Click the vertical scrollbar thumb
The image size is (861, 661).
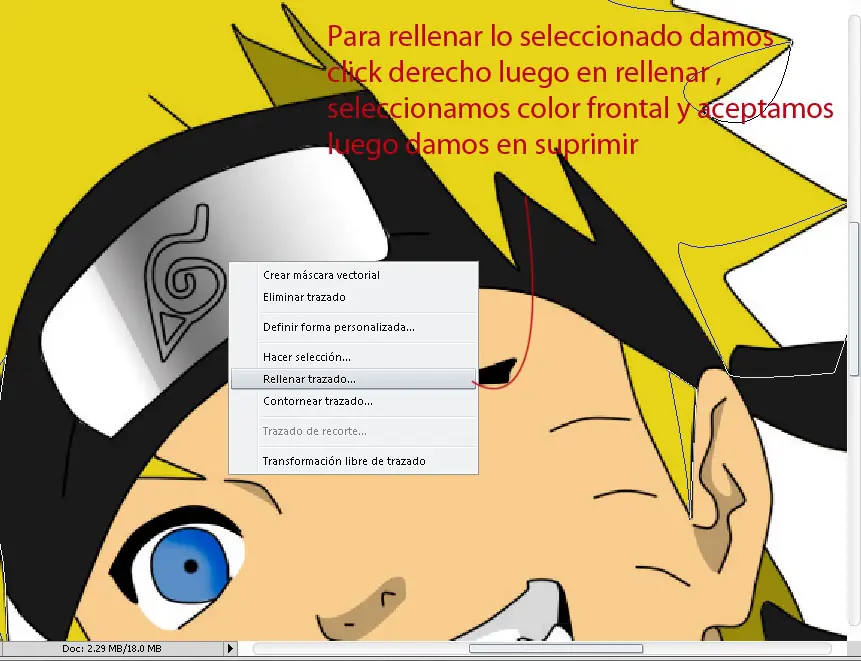[854, 299]
